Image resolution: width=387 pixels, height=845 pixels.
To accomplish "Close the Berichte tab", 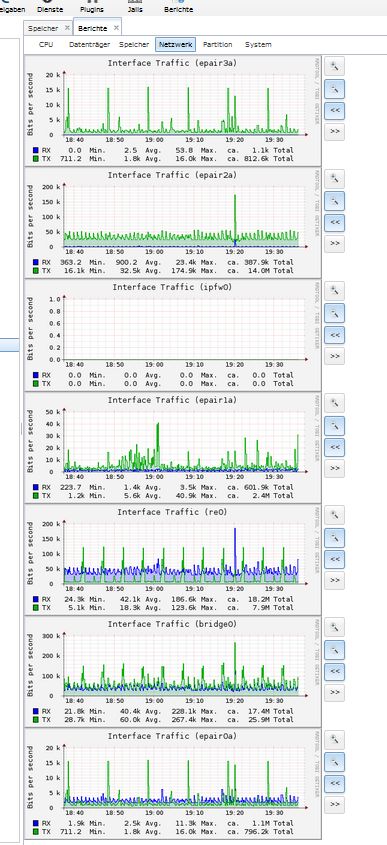I will click(x=116, y=27).
